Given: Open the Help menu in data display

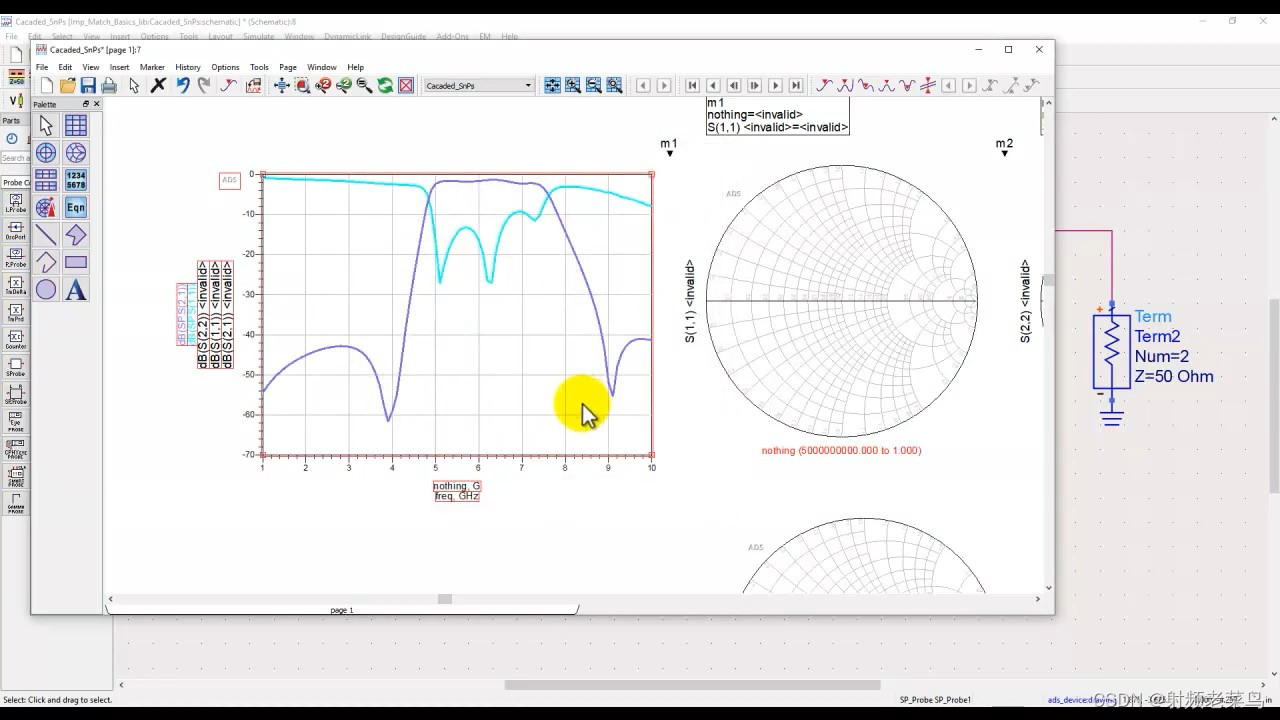Looking at the screenshot, I should (x=355, y=67).
